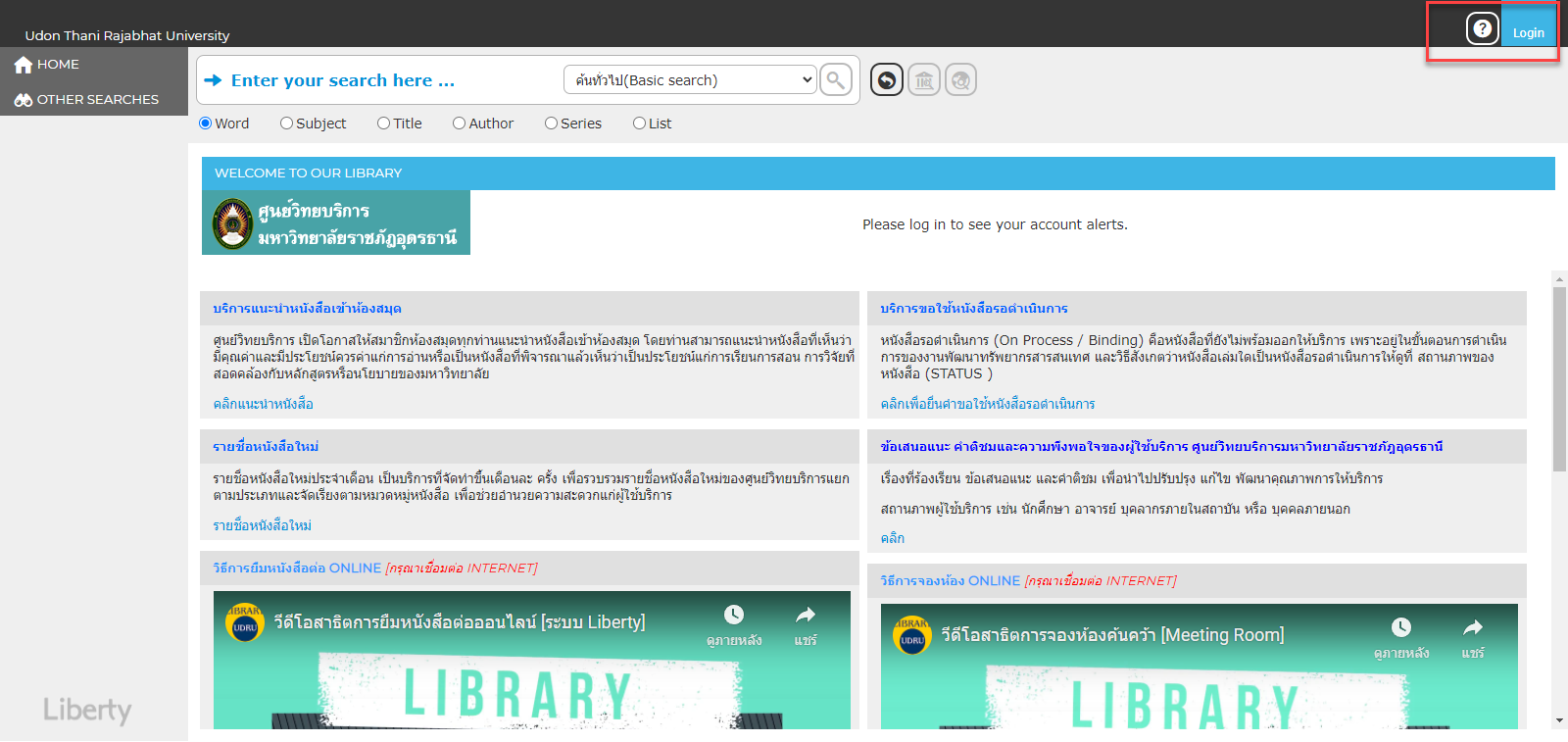Click the Liberty book renewal video title
Viewport: 1568px width, 742px height.
460,622
